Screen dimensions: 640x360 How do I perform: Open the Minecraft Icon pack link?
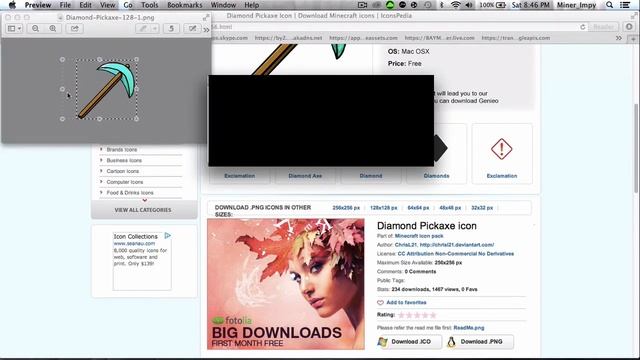(x=419, y=236)
